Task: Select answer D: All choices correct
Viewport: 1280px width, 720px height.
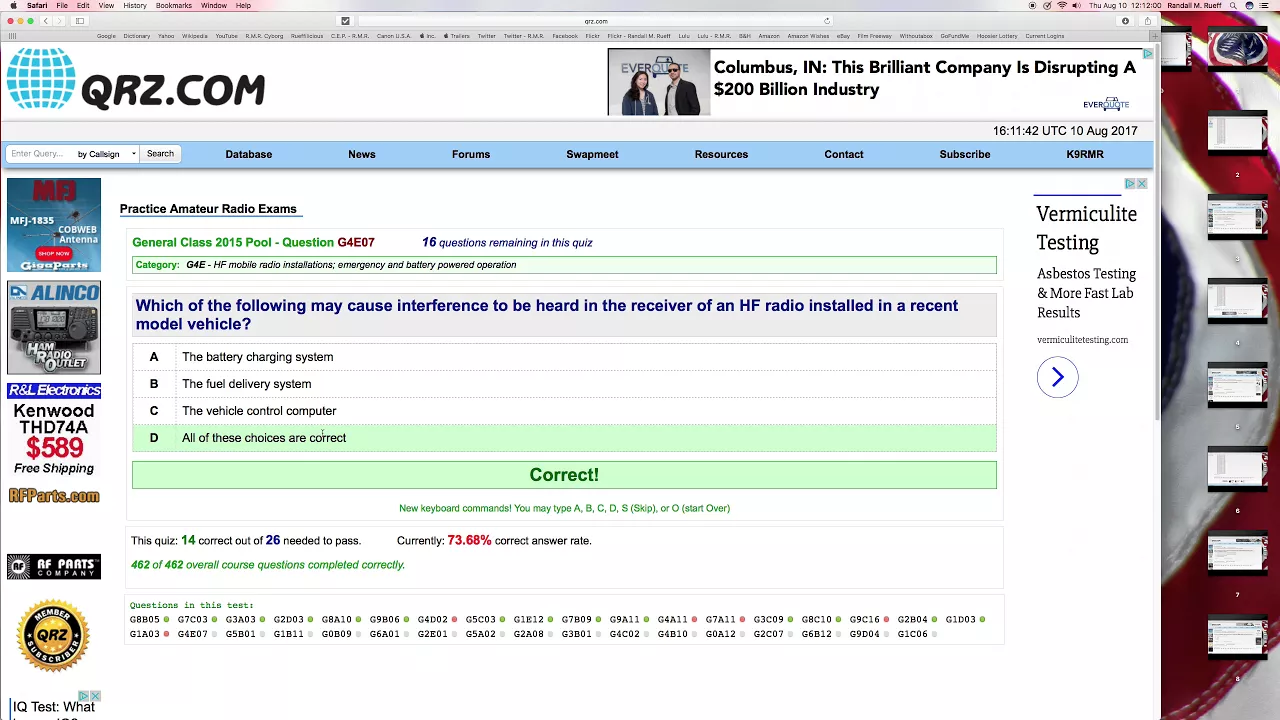Action: click(564, 438)
